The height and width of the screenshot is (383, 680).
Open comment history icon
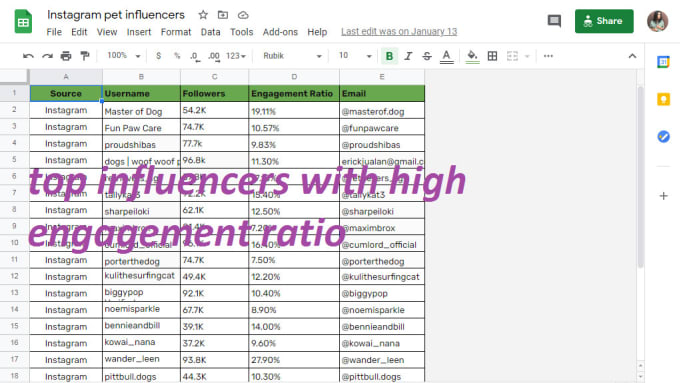554,21
